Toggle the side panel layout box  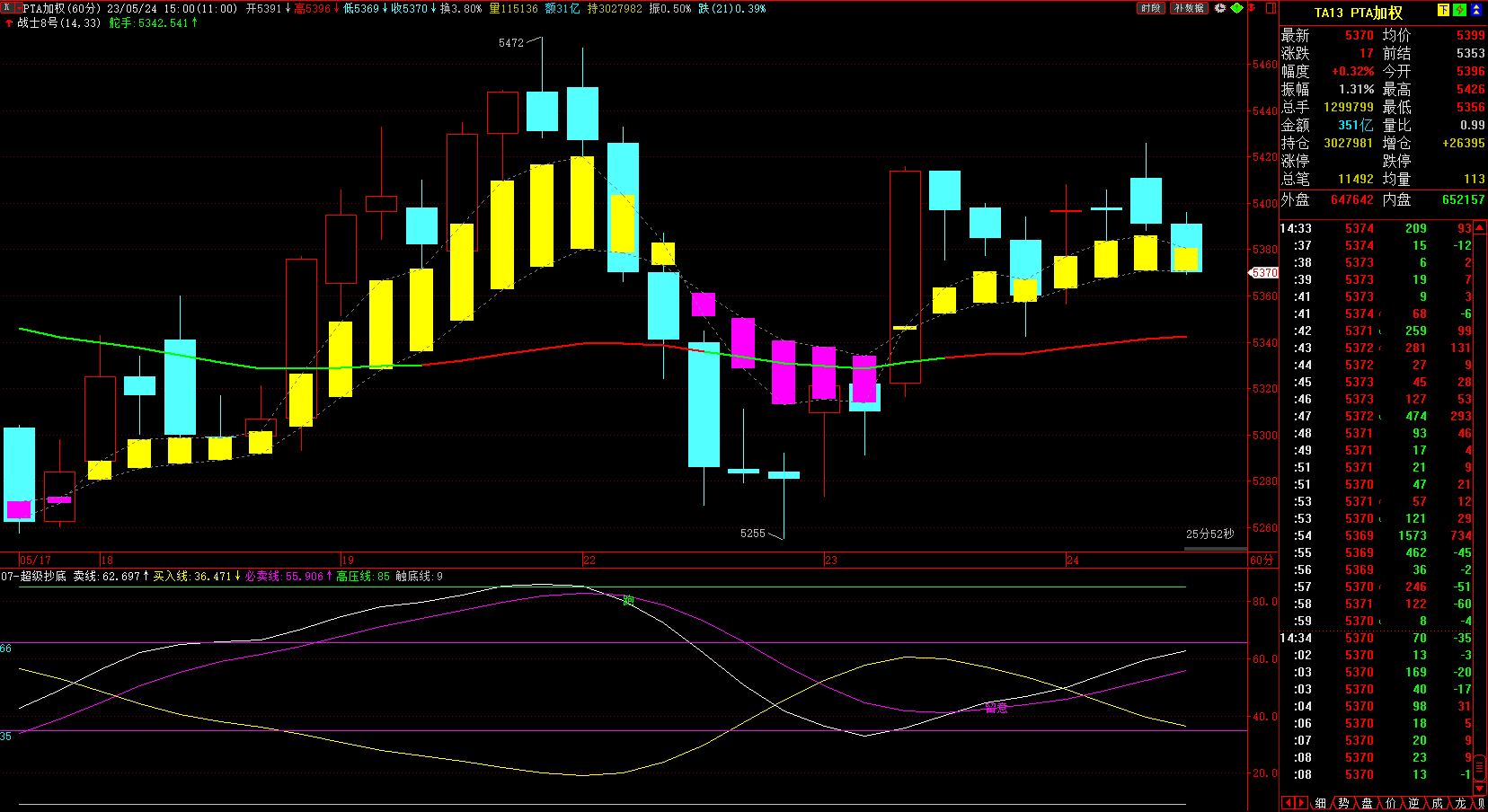click(x=1271, y=8)
